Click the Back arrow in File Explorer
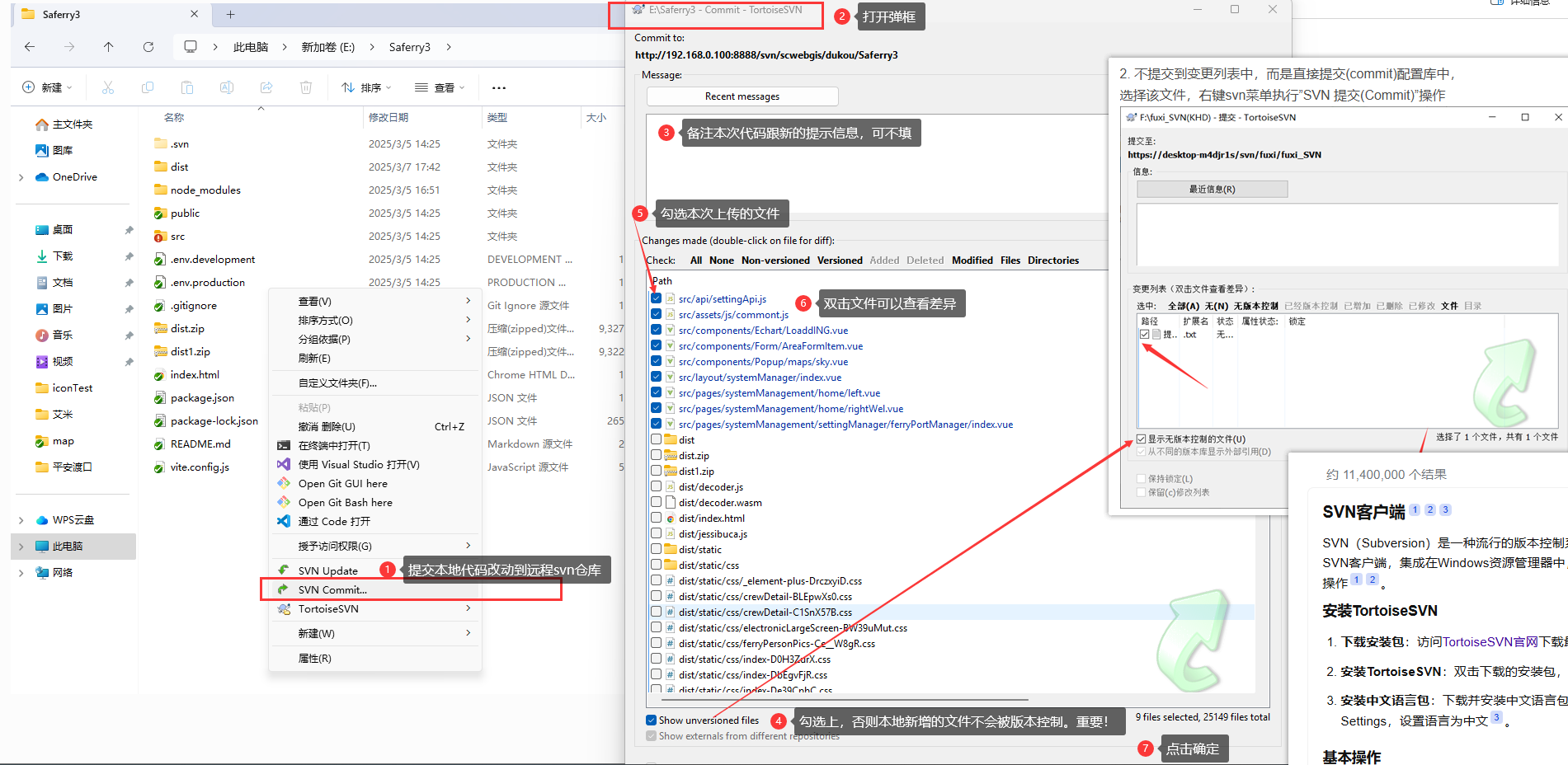This screenshot has height=765, width=1568. coord(30,47)
